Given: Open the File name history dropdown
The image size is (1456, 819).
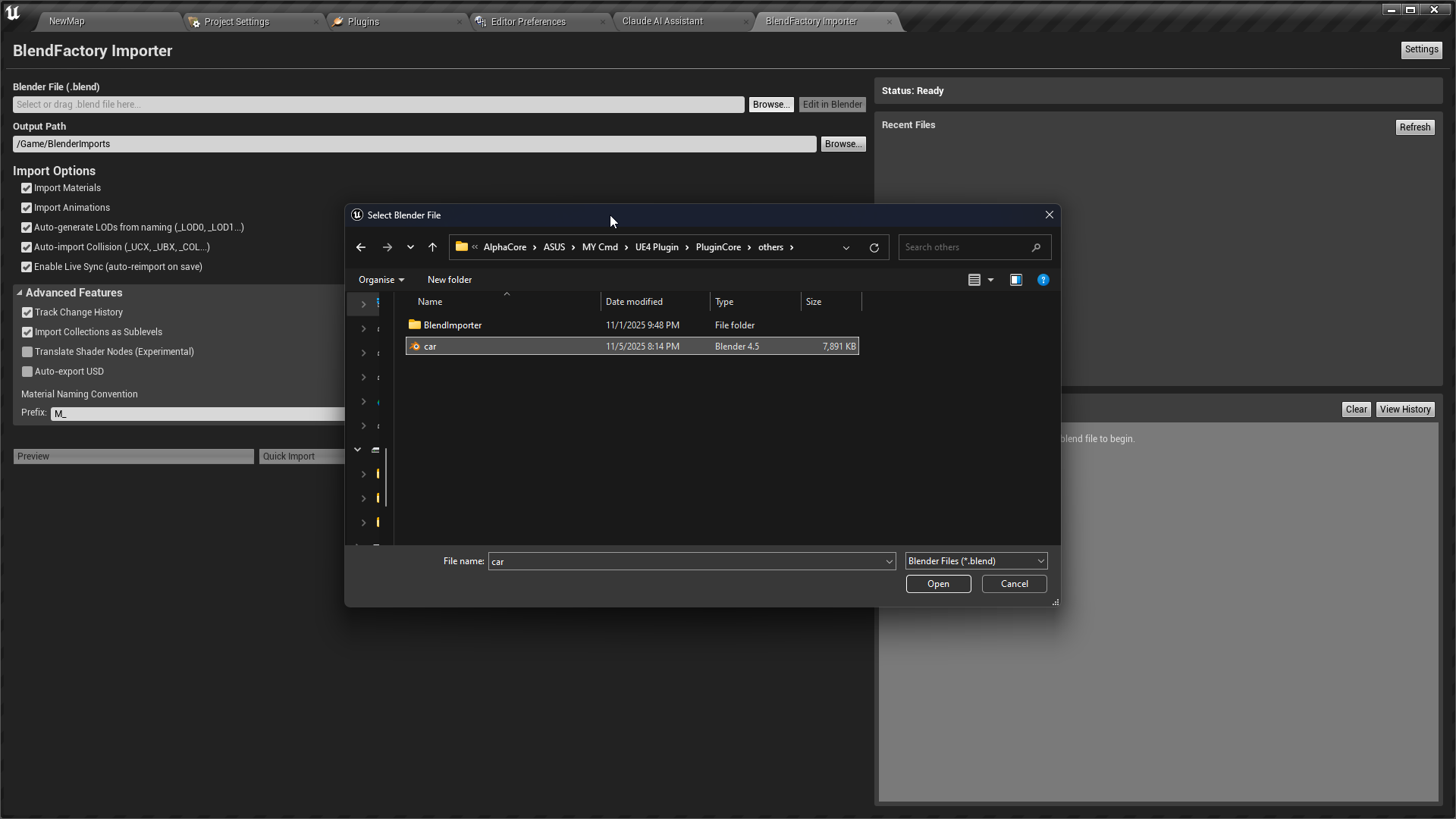Looking at the screenshot, I should click(890, 561).
